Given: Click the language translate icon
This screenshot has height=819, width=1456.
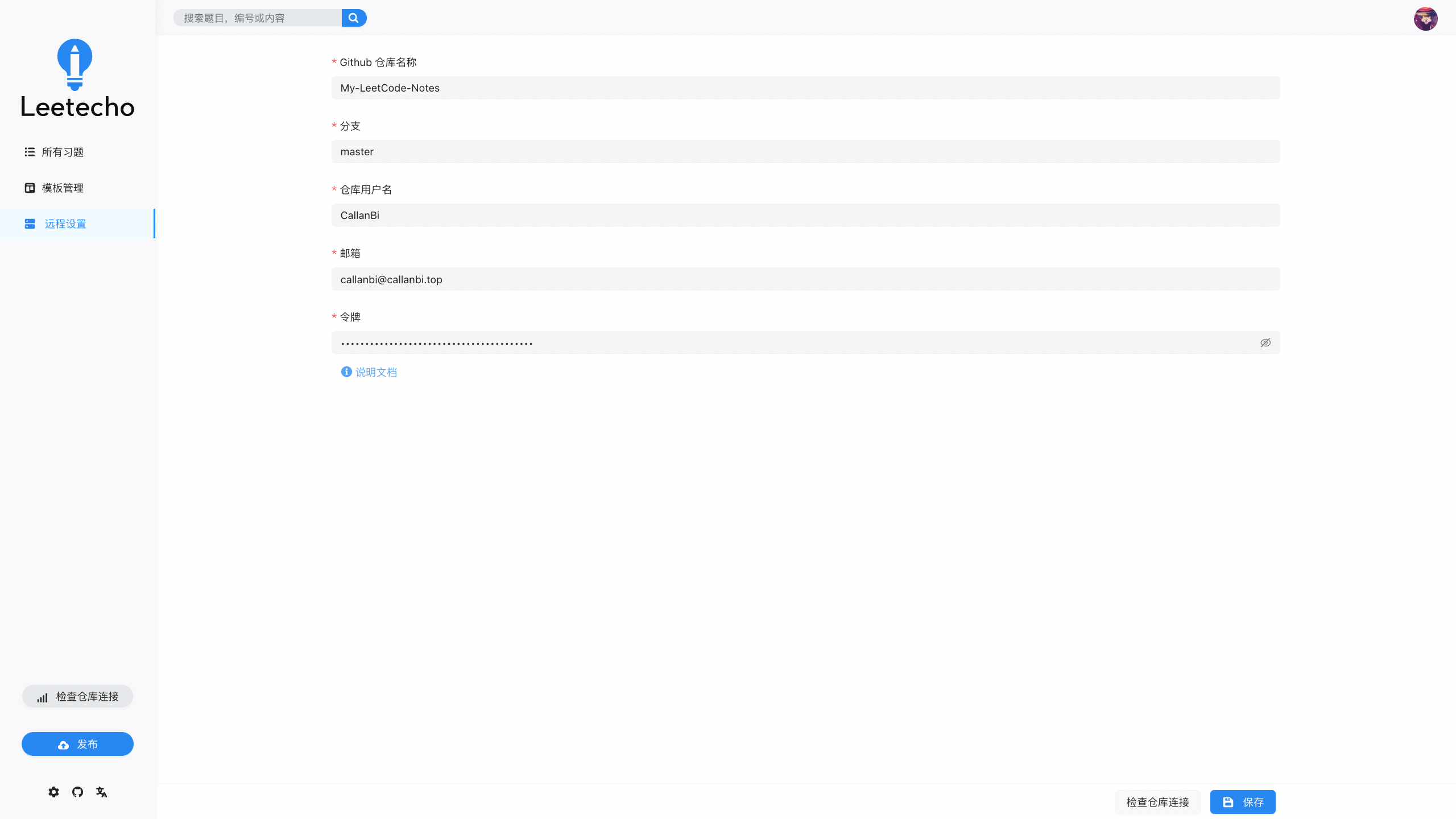Looking at the screenshot, I should 102,792.
